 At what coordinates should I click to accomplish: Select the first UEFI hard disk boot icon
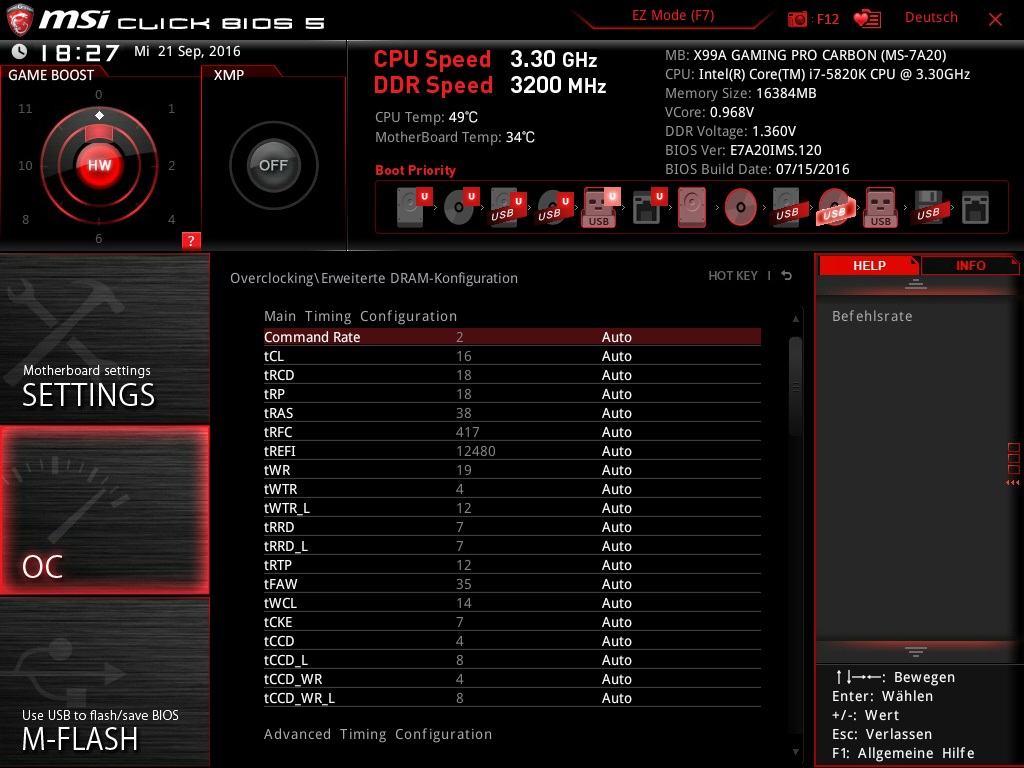tap(414, 207)
